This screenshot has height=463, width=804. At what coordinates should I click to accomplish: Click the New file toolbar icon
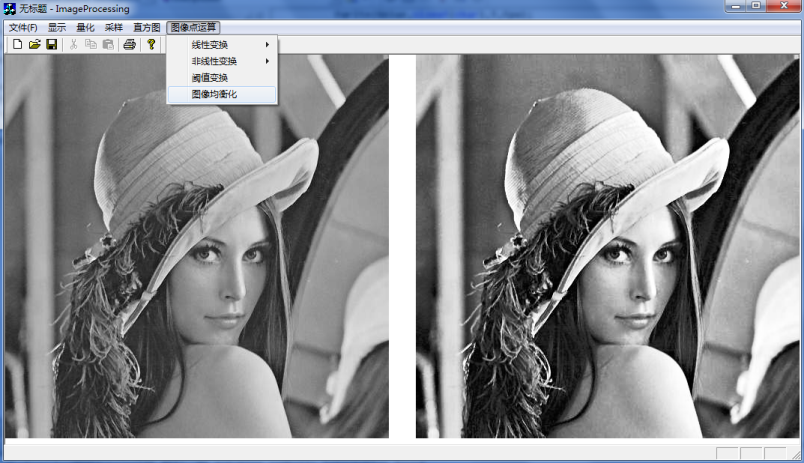[17, 45]
